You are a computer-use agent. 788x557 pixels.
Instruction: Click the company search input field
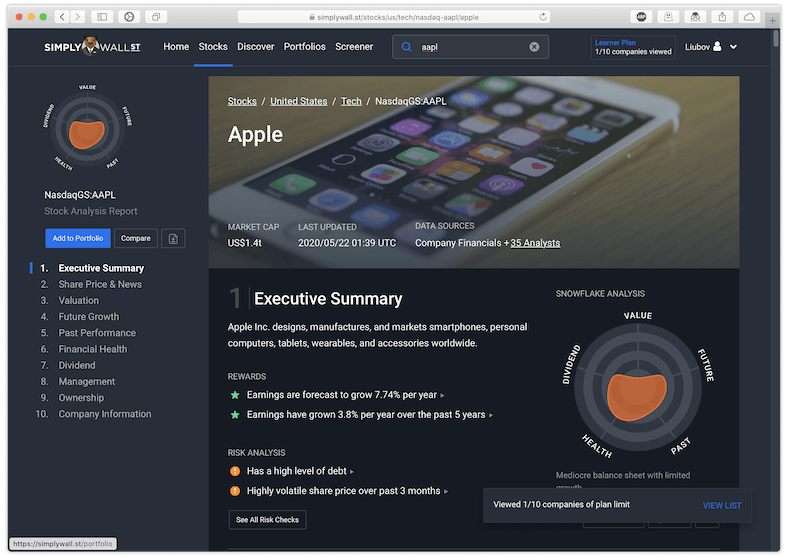pyautogui.click(x=470, y=47)
